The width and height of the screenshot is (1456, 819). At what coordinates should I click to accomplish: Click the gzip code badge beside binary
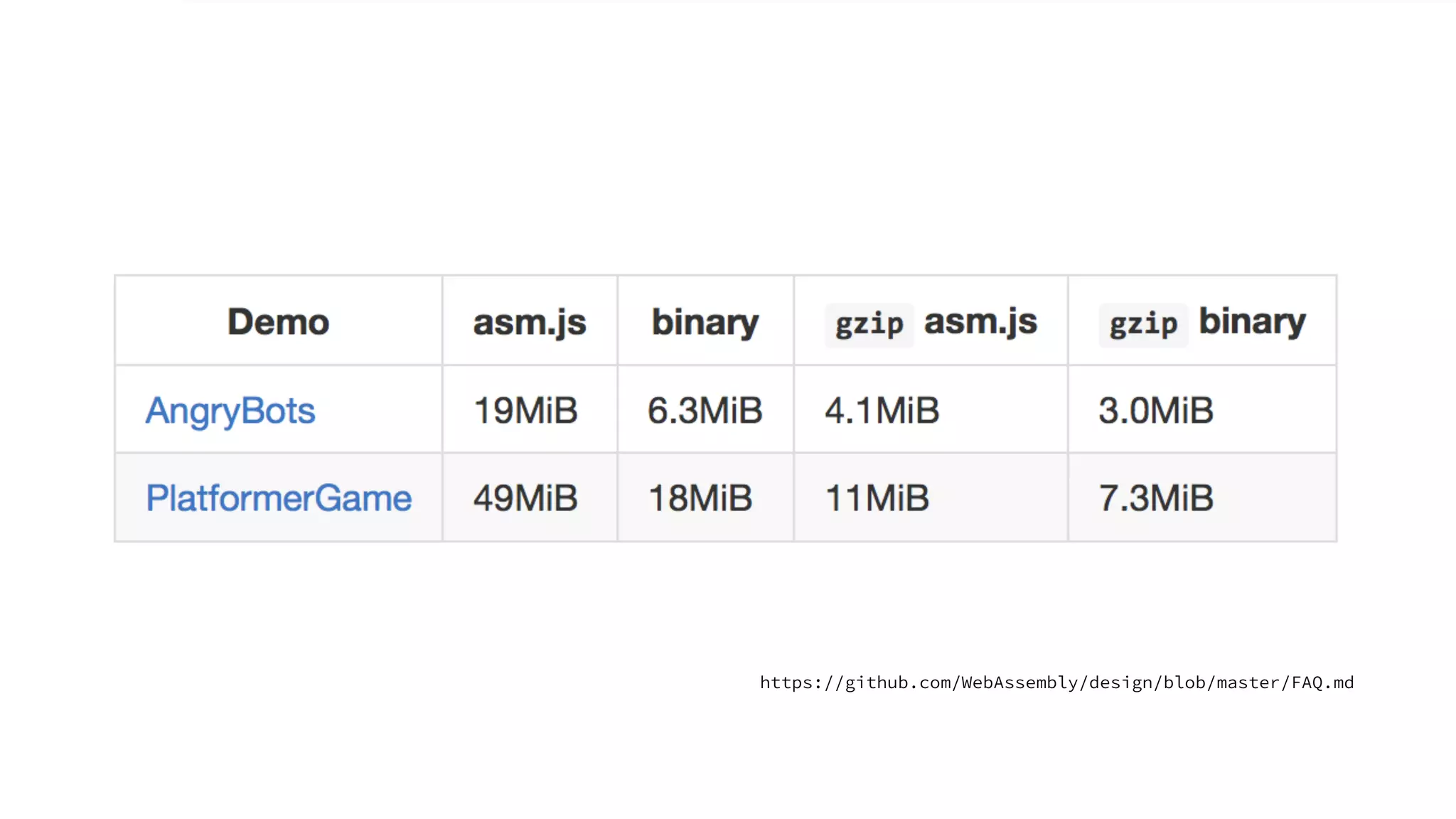pyautogui.click(x=1143, y=325)
